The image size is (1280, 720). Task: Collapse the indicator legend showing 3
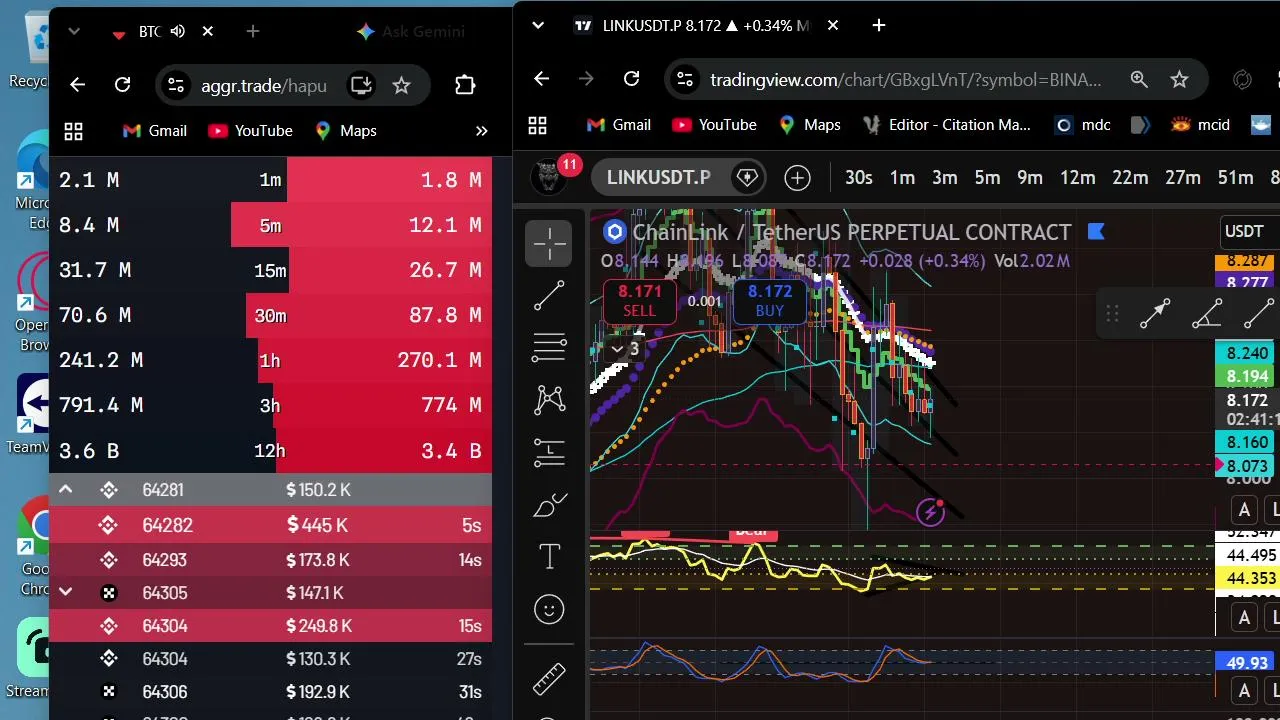(627, 349)
